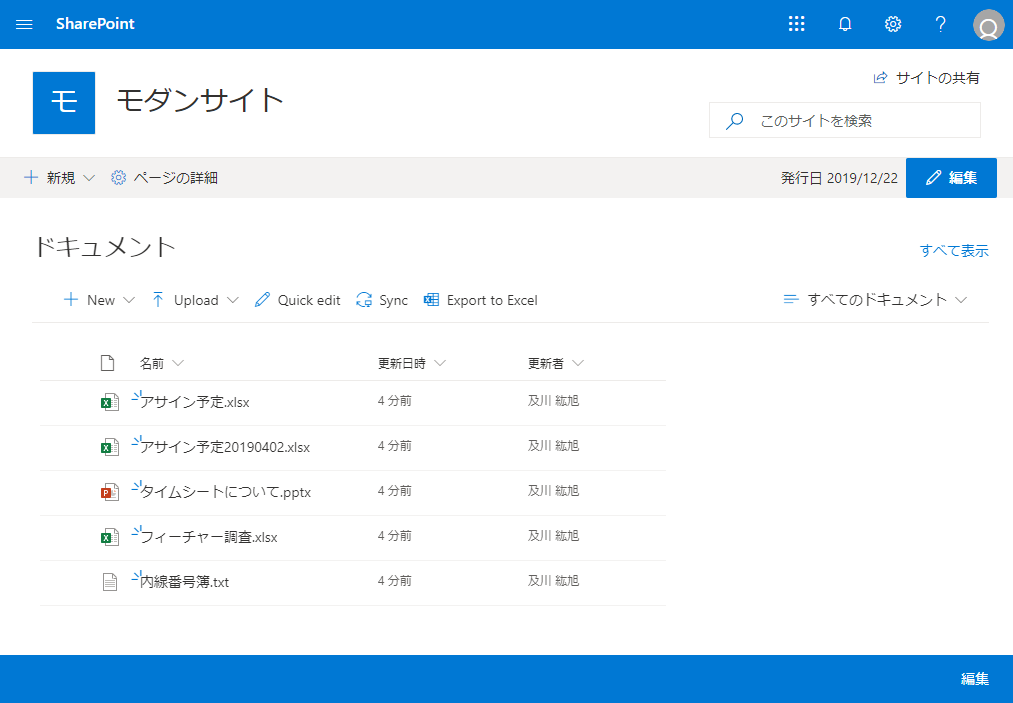Open the settings gear in header
The width and height of the screenshot is (1013, 703).
pyautogui.click(x=893, y=24)
